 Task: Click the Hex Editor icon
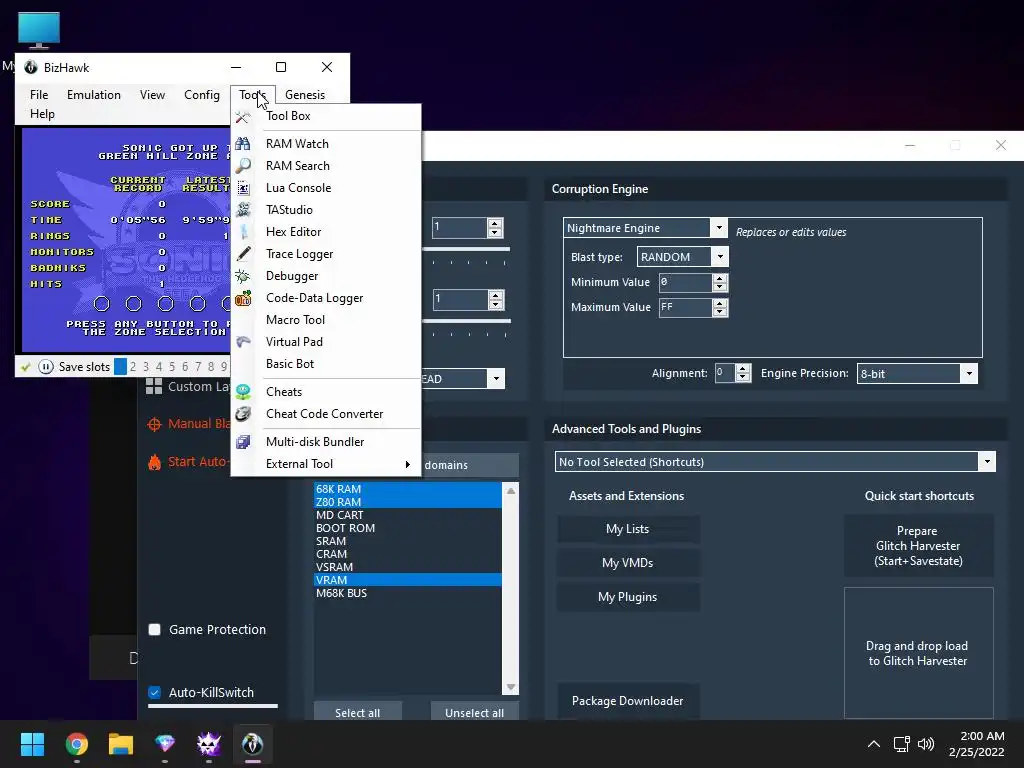pos(243,232)
